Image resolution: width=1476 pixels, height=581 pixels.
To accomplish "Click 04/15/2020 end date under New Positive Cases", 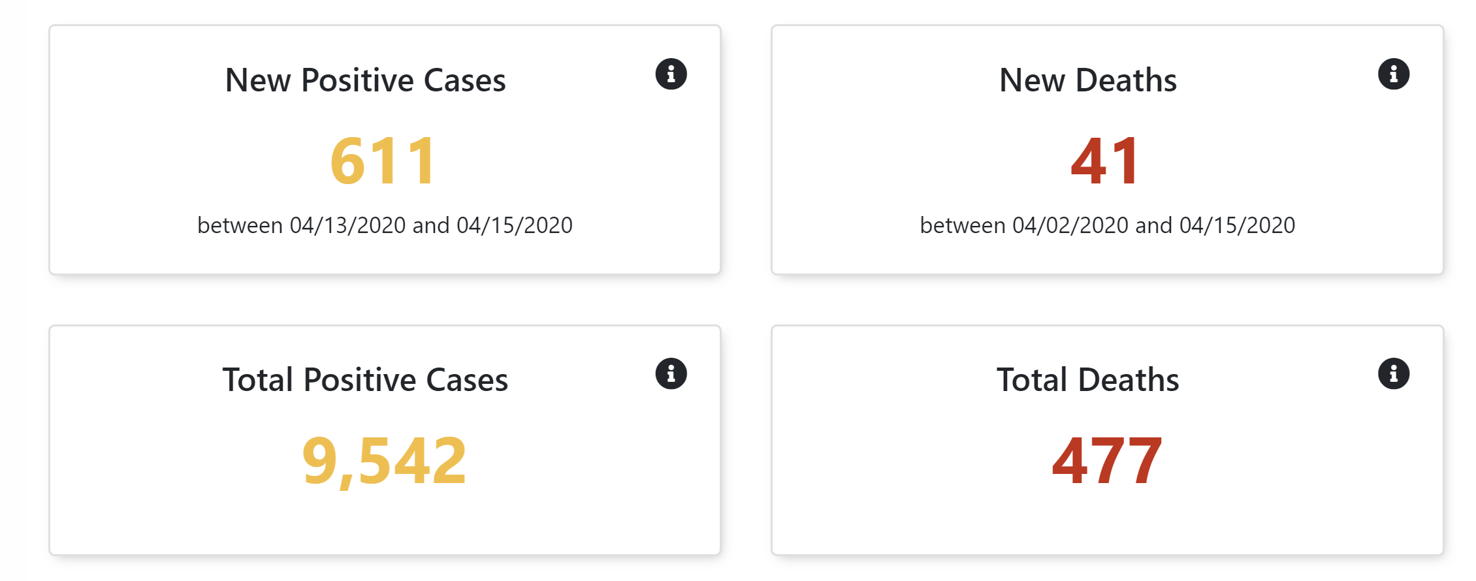I will coord(515,225).
